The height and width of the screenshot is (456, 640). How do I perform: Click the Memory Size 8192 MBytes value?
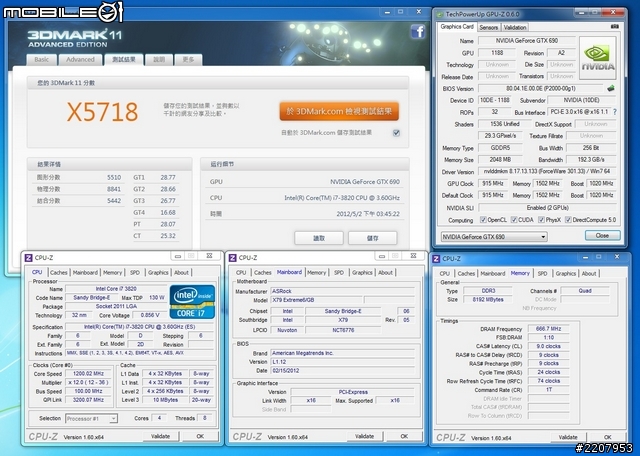click(x=488, y=300)
